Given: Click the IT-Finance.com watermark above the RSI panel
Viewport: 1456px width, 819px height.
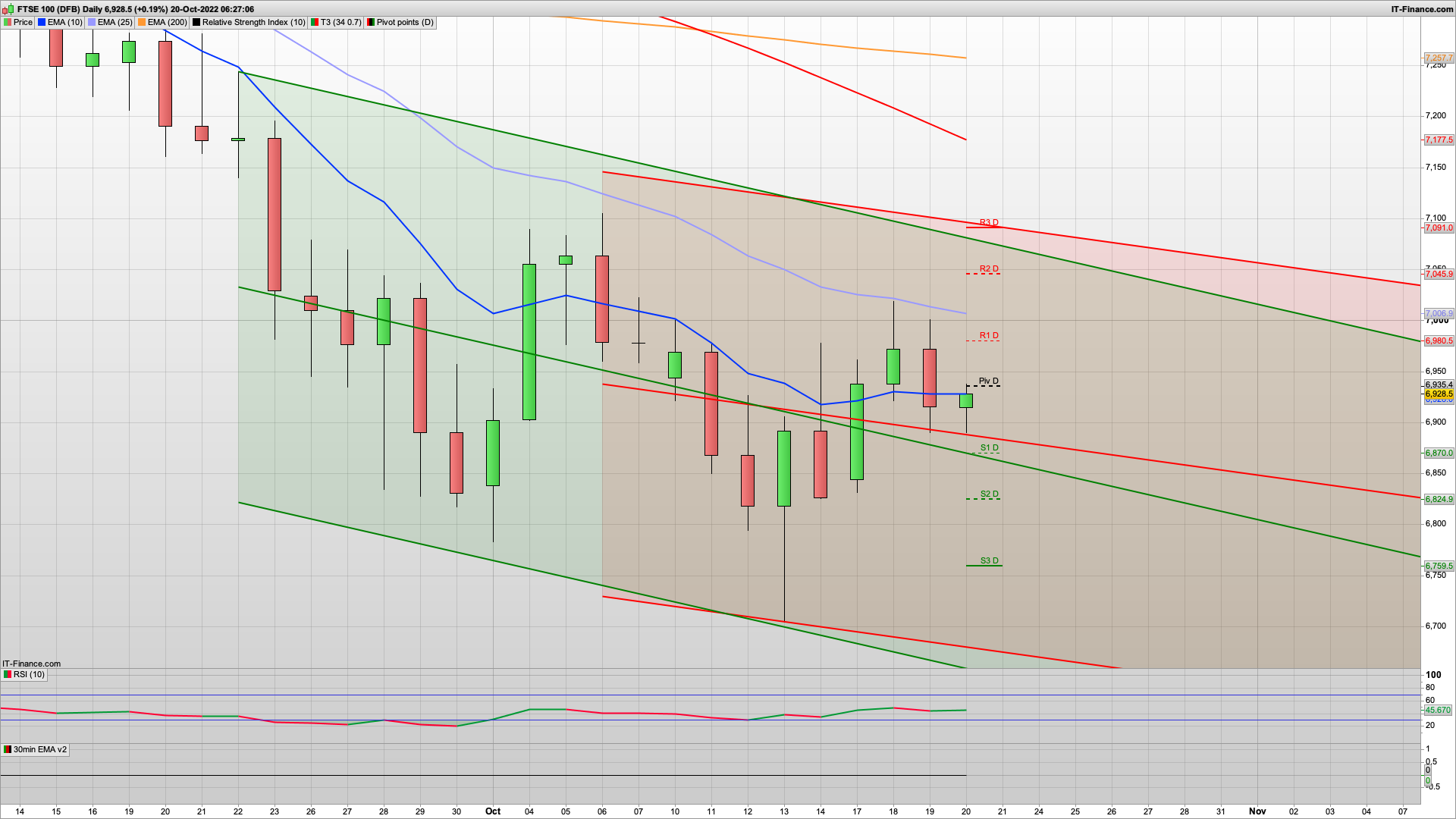Looking at the screenshot, I should 31,664.
